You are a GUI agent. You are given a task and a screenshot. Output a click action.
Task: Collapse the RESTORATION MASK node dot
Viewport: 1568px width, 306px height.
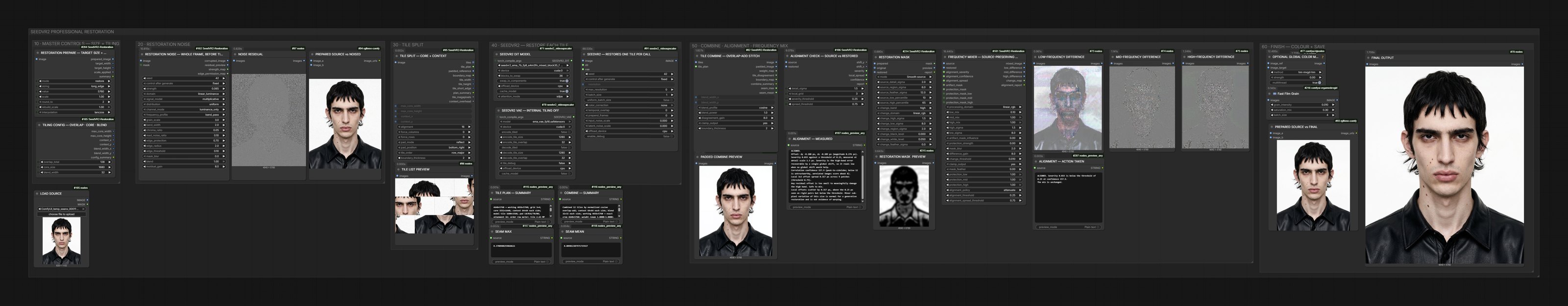pos(877,57)
